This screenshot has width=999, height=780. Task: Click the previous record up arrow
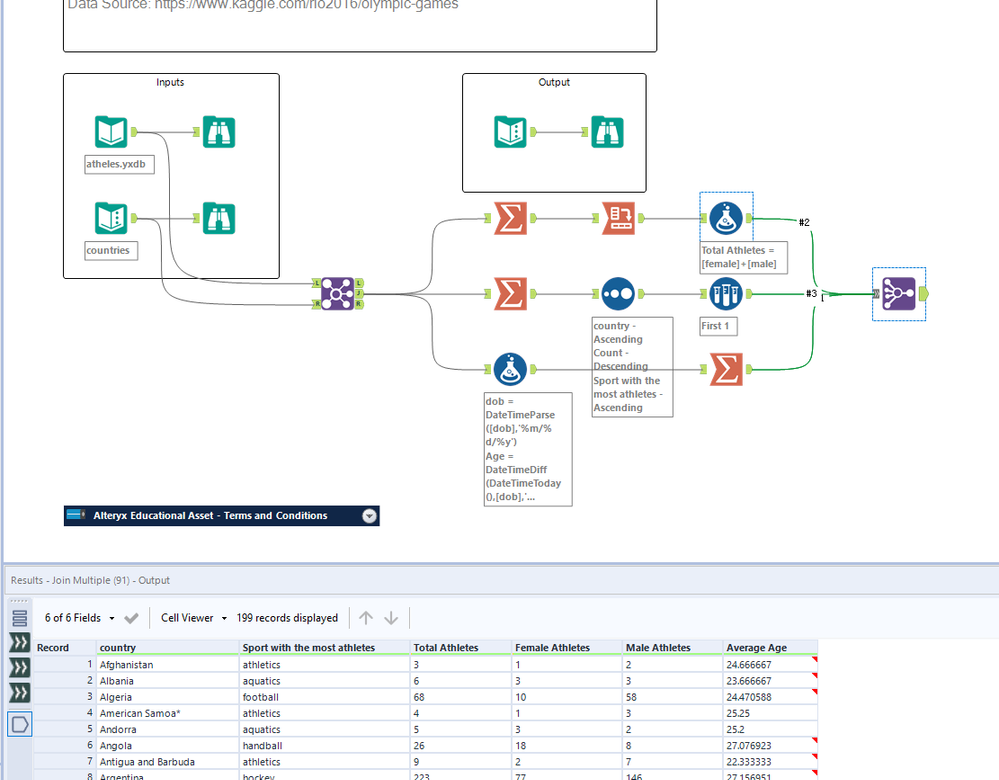(x=366, y=618)
